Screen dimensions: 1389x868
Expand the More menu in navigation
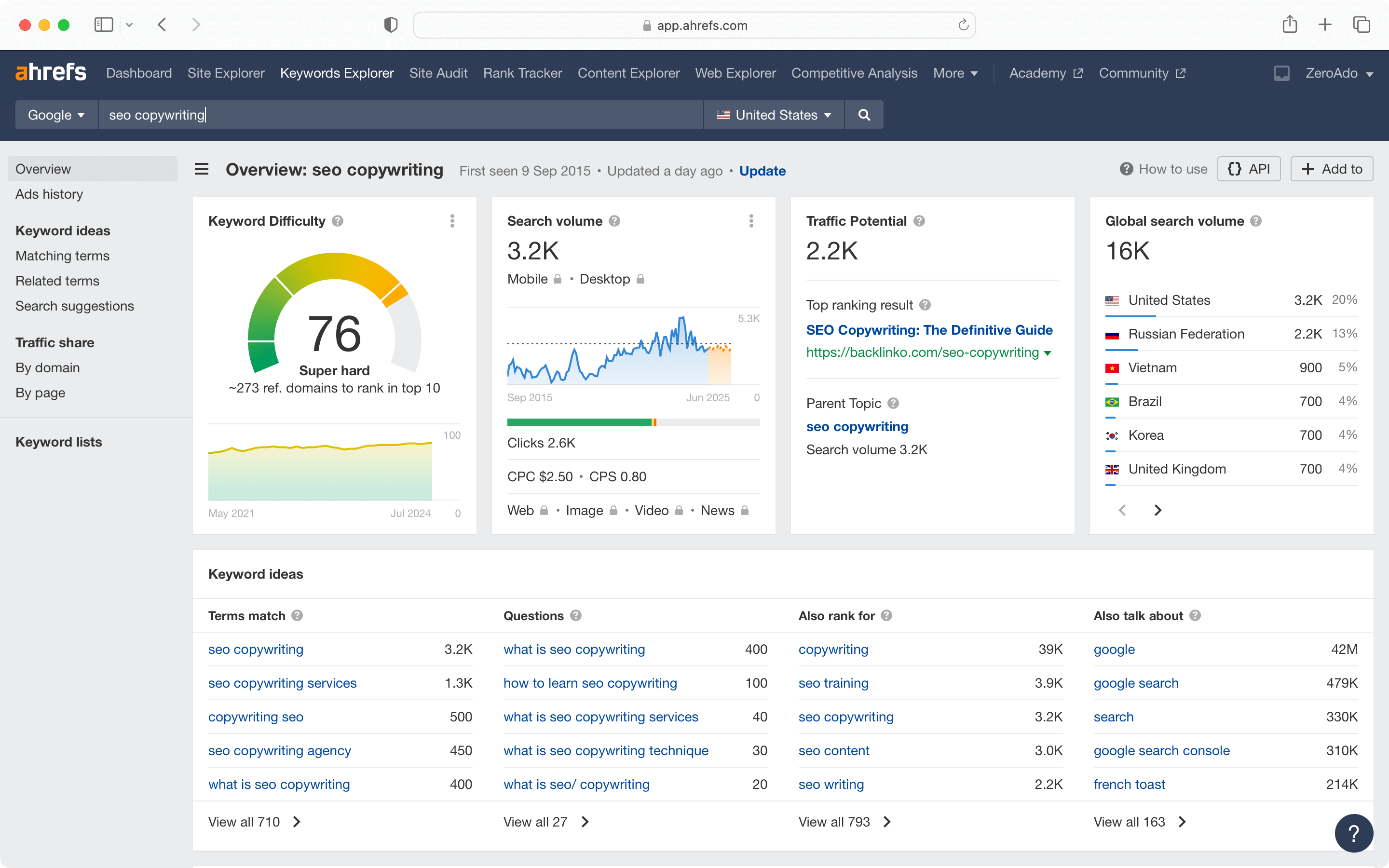(955, 73)
